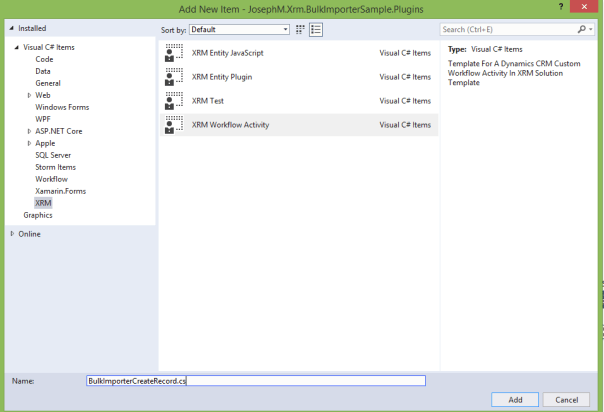Open the Sort by Default dropdown
Image resolution: width=604 pixels, height=412 pixels.
click(239, 30)
